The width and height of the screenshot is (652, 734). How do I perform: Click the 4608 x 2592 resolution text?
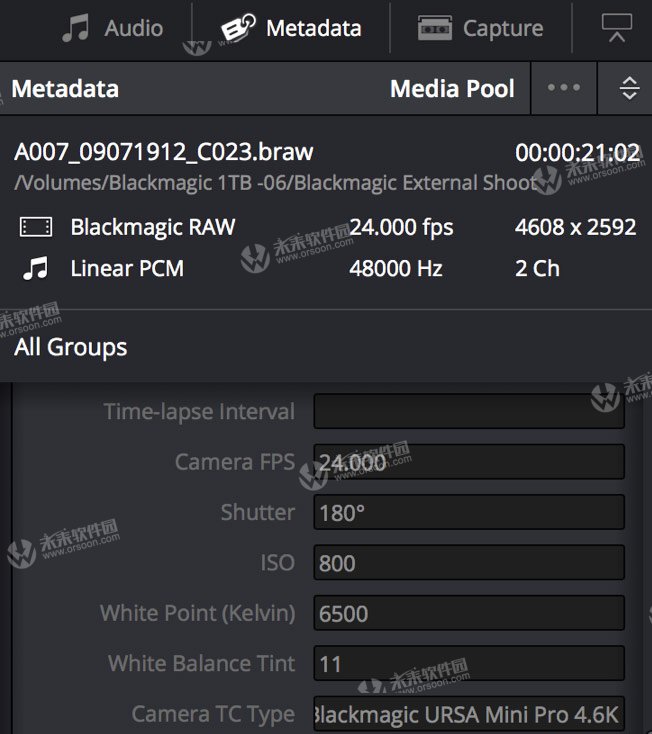tap(575, 228)
